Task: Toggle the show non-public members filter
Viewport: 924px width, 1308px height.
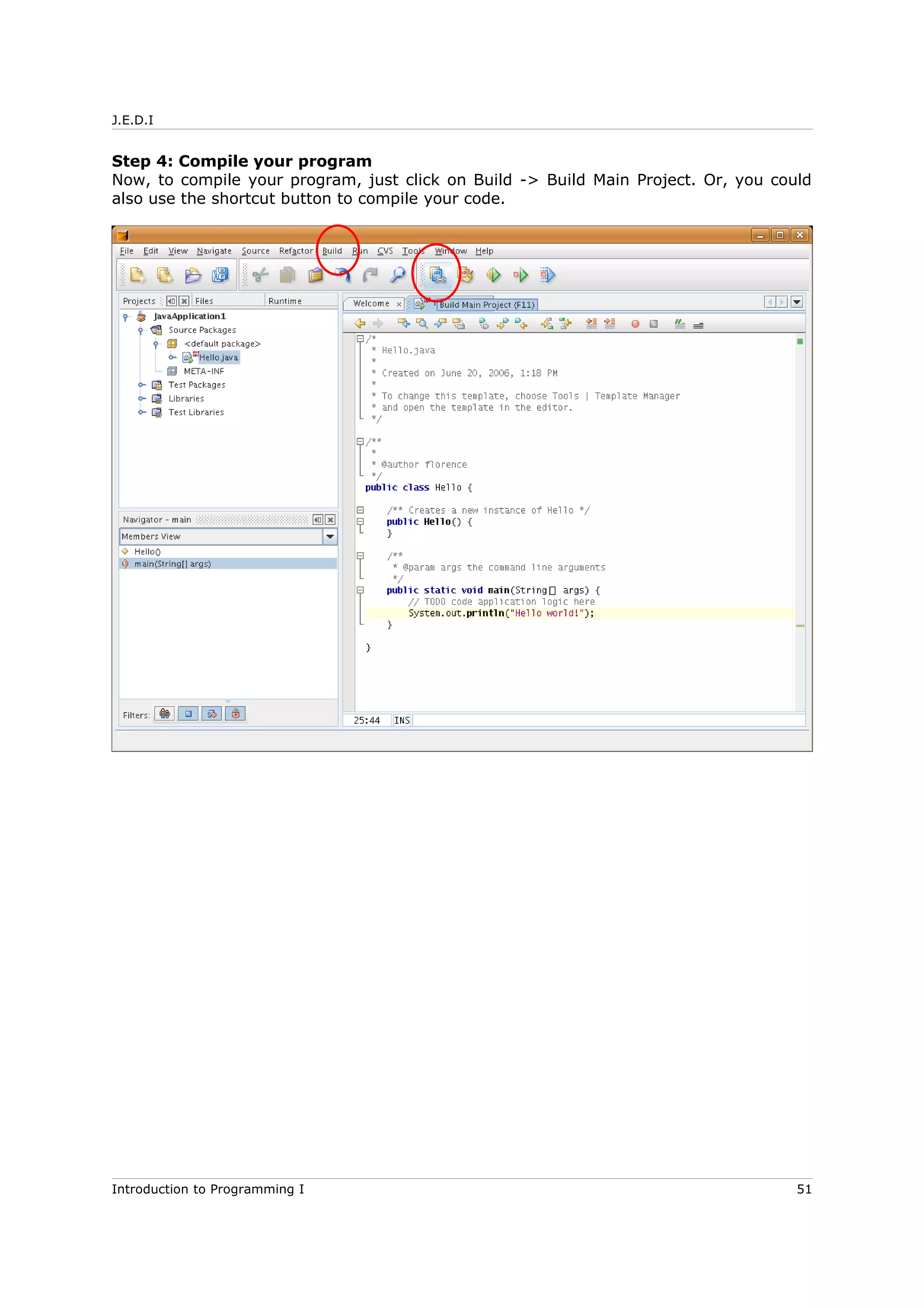Action: (x=236, y=714)
